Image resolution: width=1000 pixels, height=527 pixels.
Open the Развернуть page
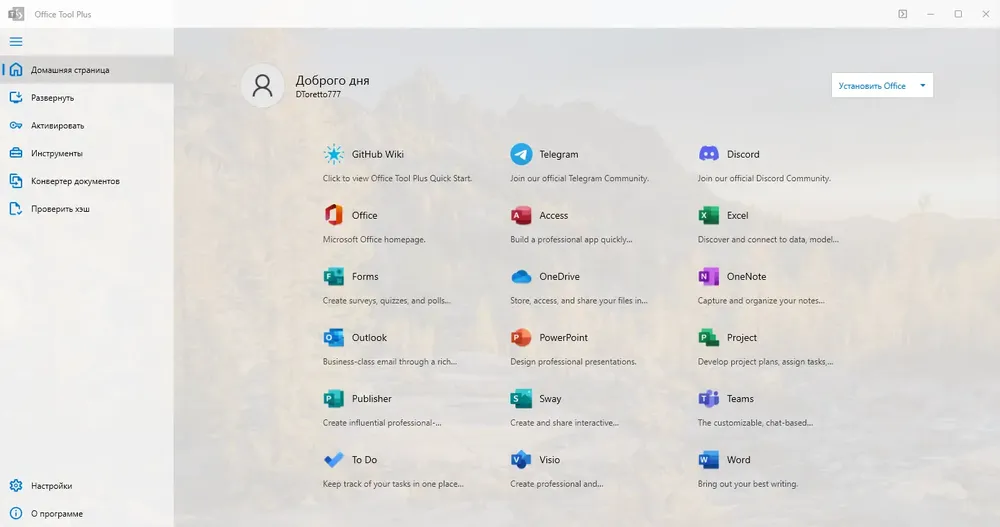tap(87, 98)
